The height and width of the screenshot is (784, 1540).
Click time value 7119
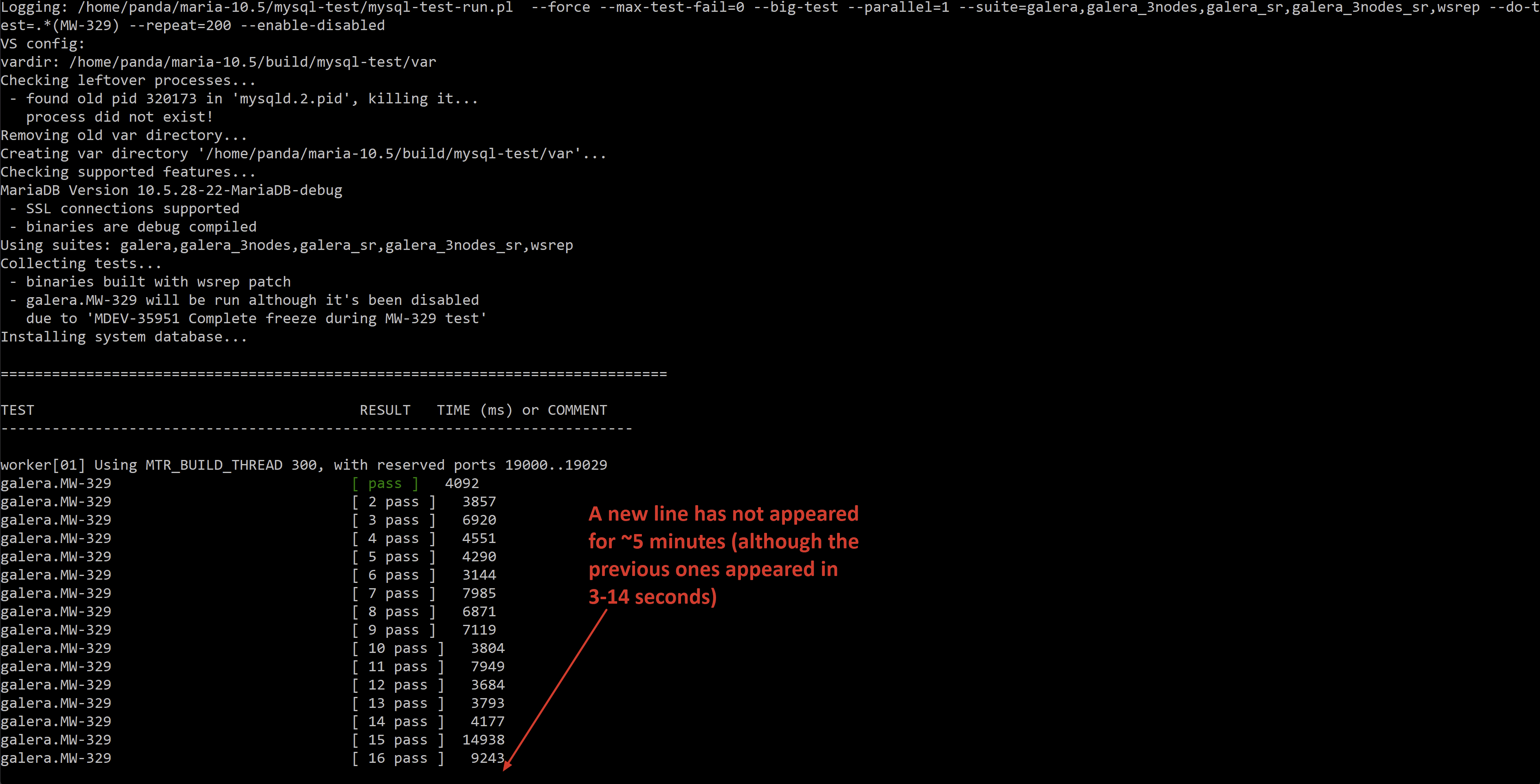[479, 630]
